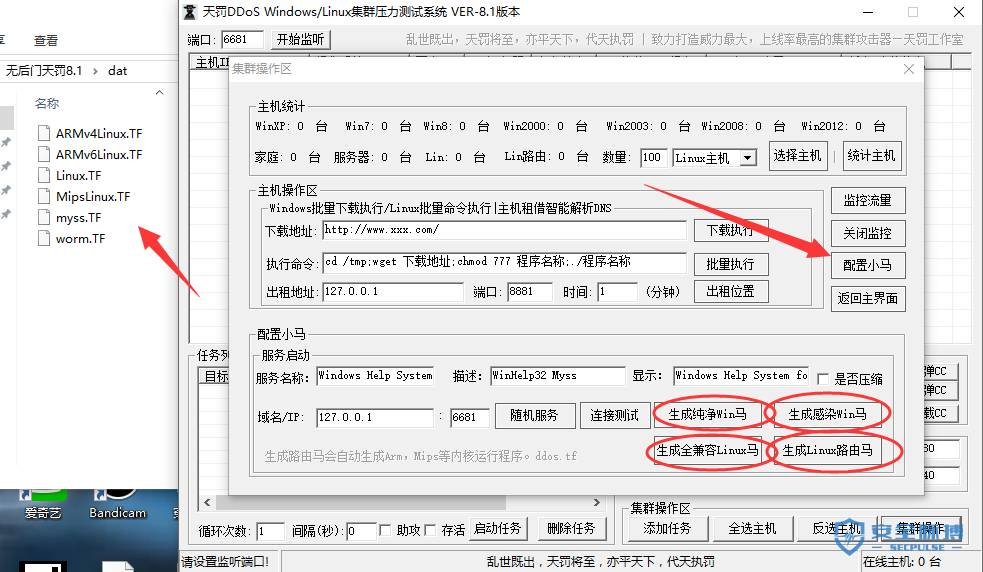This screenshot has height=572, width=983.
Task: Click the 选择主机 button
Action: point(797,156)
